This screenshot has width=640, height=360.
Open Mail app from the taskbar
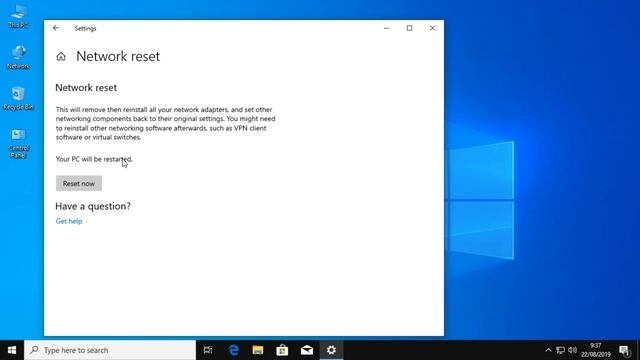307,350
